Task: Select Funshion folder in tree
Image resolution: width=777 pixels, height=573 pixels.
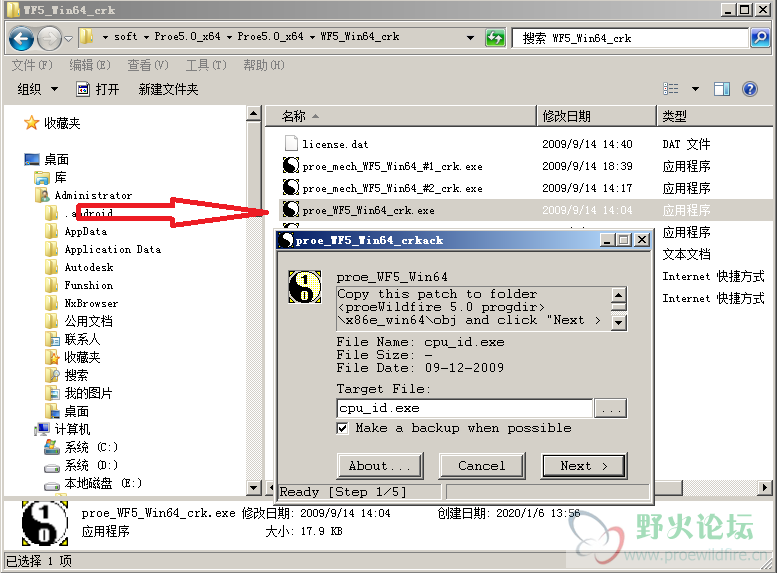Action: point(79,285)
